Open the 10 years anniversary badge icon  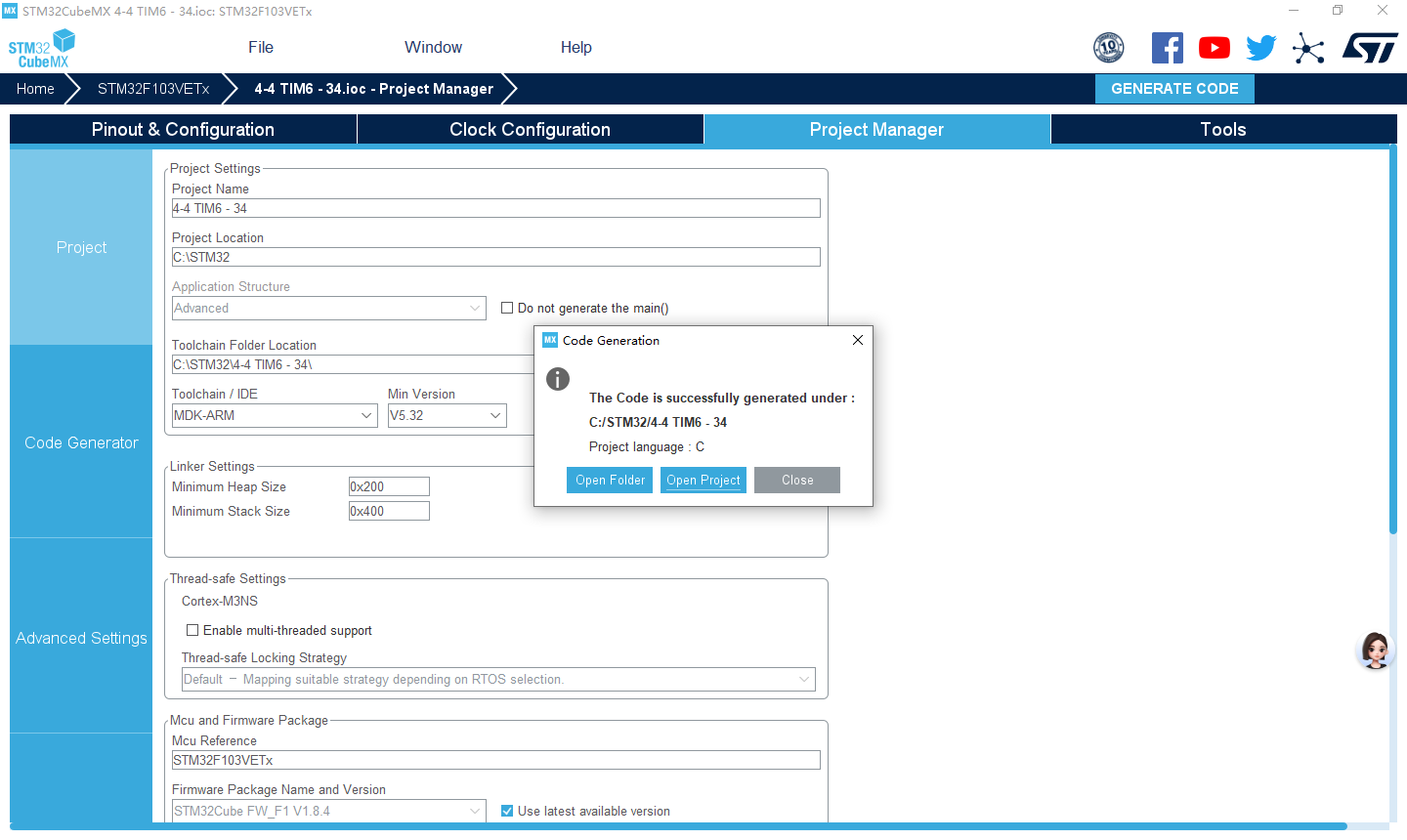[1108, 48]
